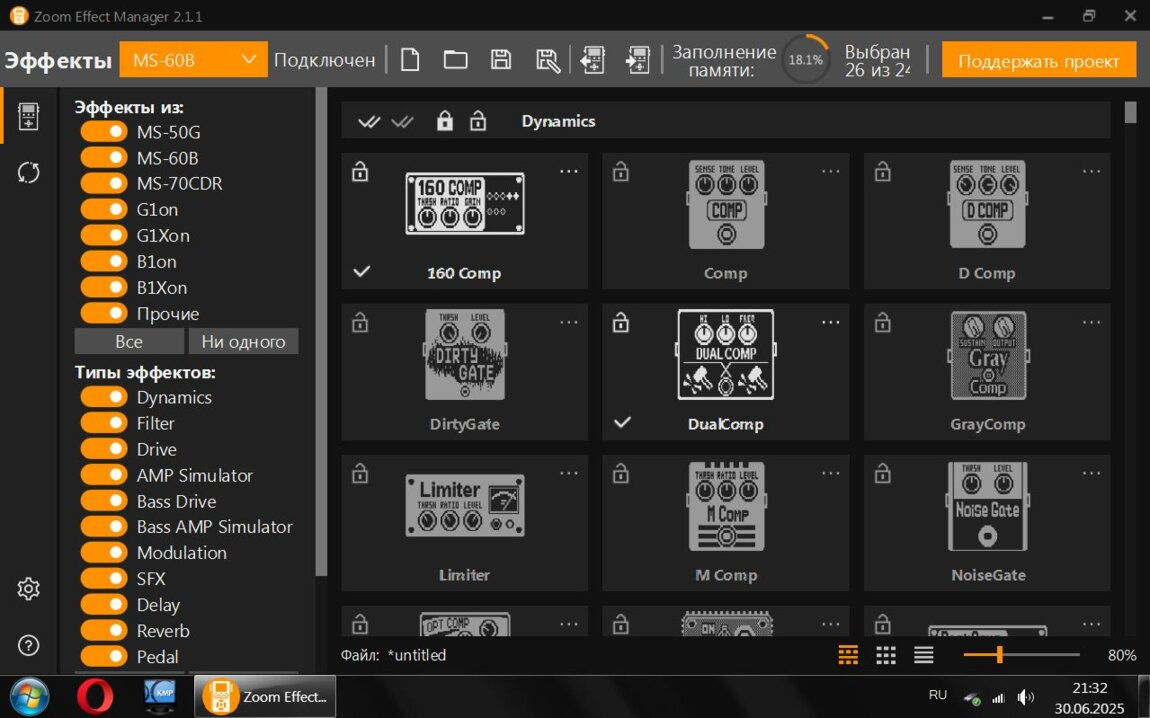Open more options on Comp card
Screen dimensions: 1150x718
(x=830, y=172)
